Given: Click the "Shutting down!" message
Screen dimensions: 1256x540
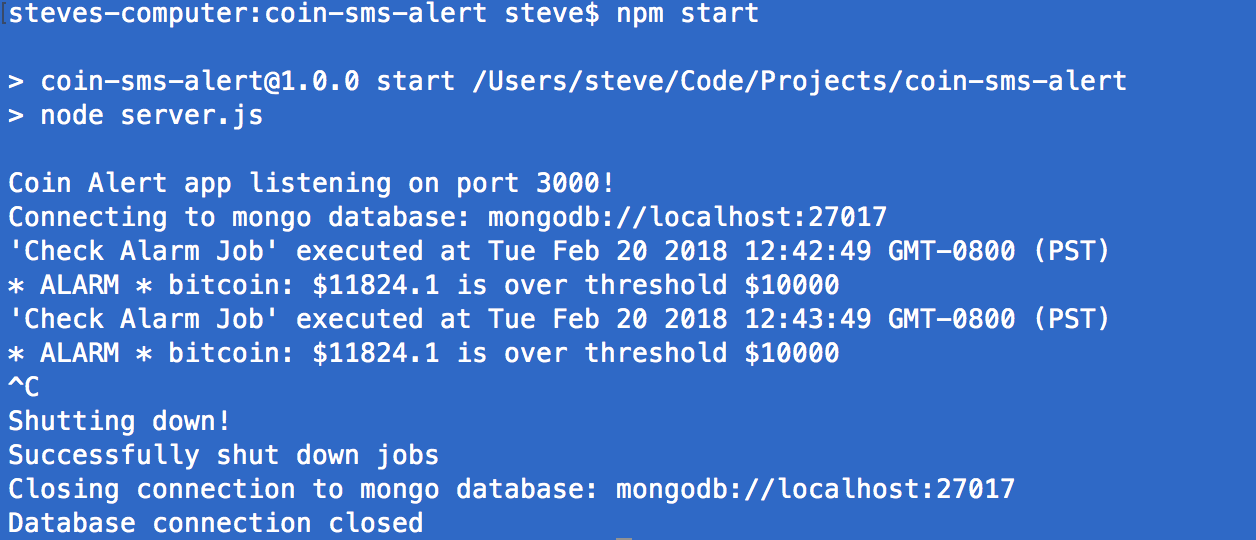Looking at the screenshot, I should 120,422.
